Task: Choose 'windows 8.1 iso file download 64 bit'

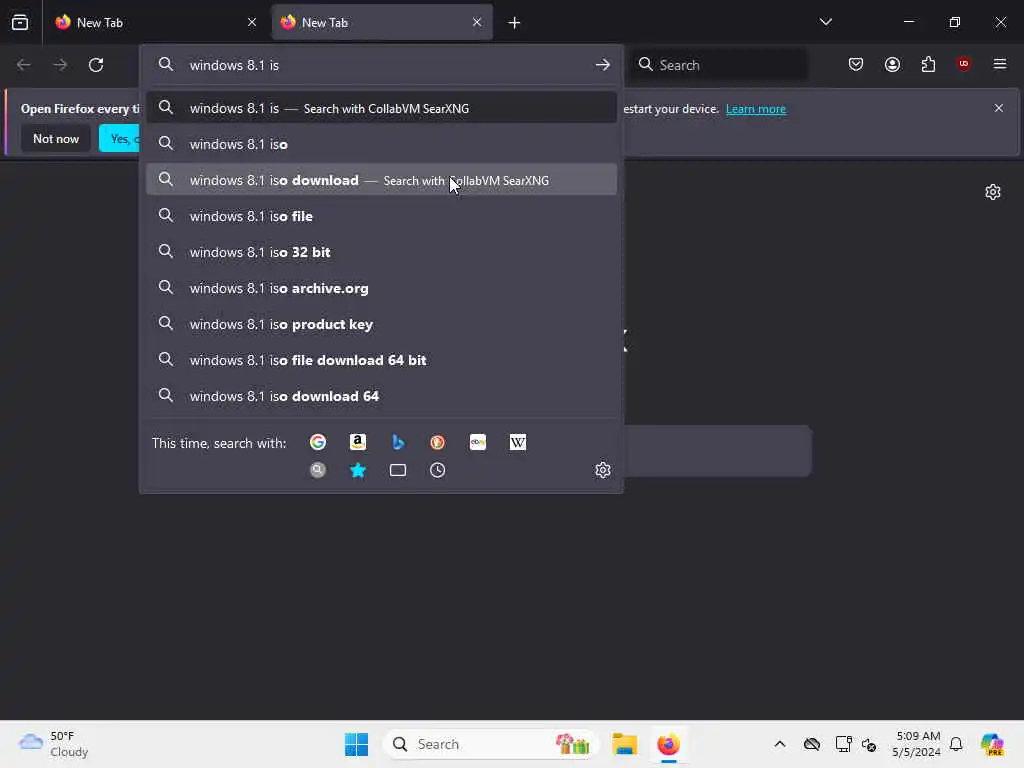Action: (381, 360)
